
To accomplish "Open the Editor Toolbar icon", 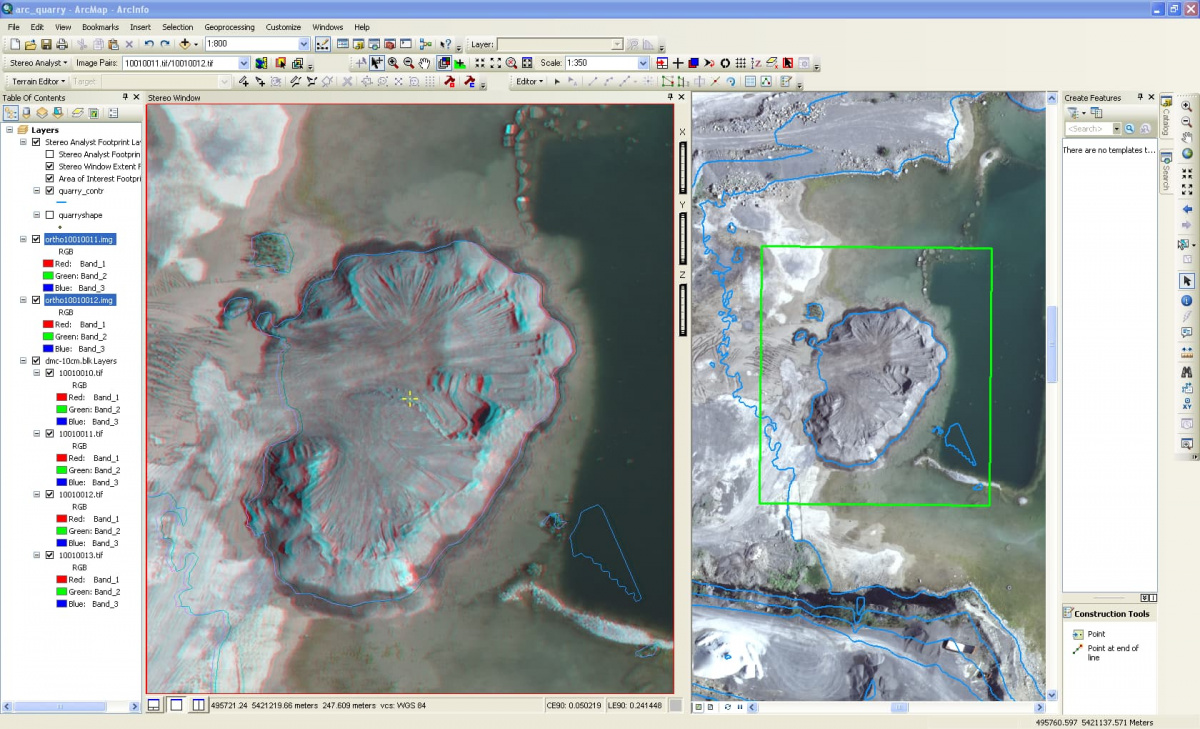I will (x=321, y=45).
